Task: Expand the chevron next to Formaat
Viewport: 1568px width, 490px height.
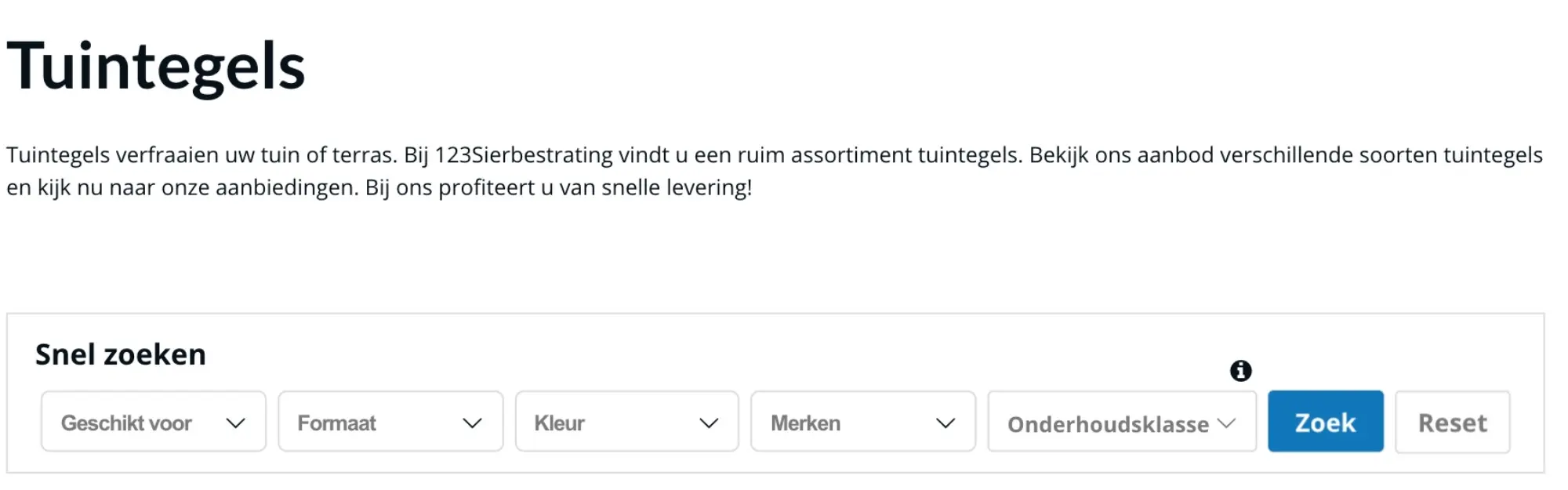Action: tap(472, 423)
